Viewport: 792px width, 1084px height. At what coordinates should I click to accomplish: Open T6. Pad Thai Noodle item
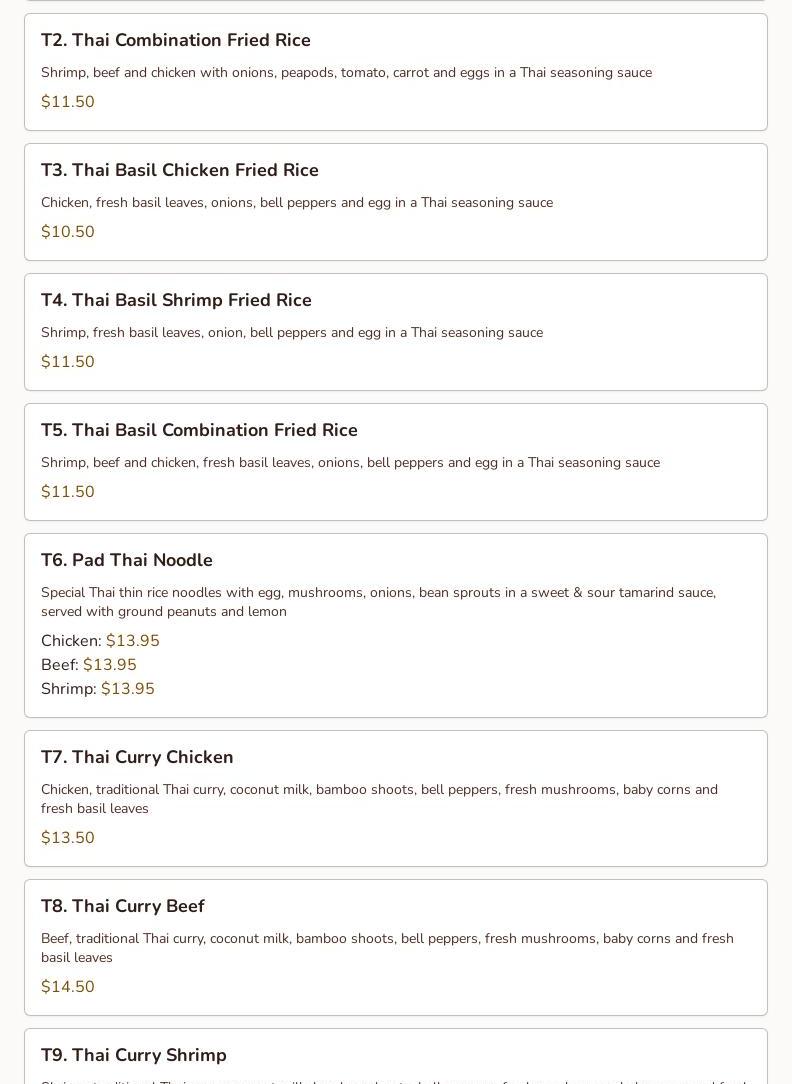coord(396,626)
